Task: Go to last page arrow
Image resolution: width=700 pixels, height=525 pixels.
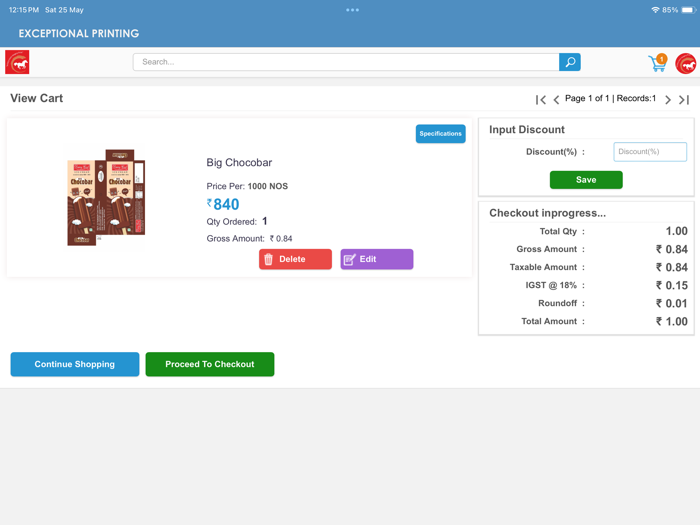Action: tap(684, 100)
